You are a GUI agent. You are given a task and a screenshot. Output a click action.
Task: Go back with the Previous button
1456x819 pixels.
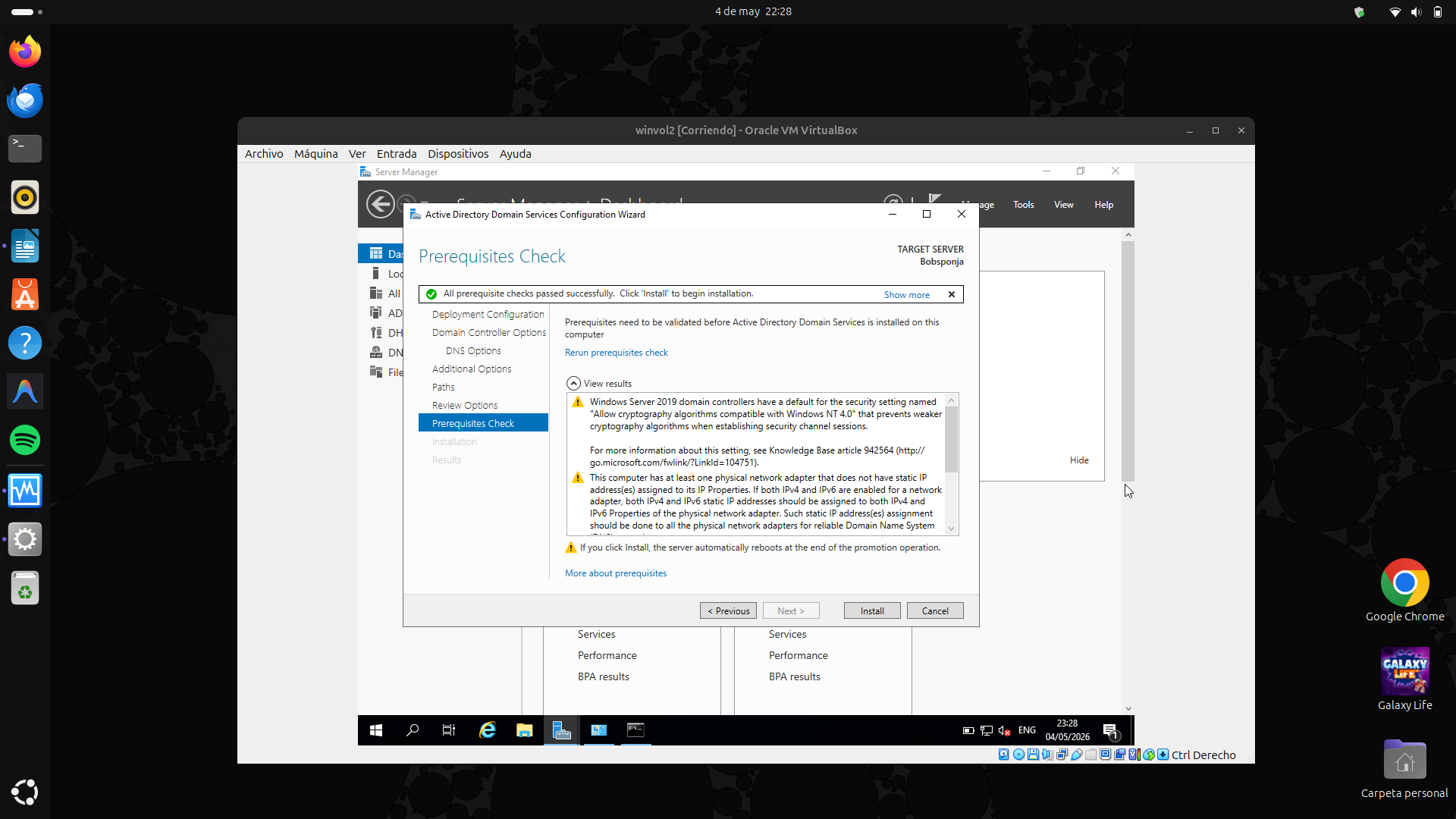728,611
